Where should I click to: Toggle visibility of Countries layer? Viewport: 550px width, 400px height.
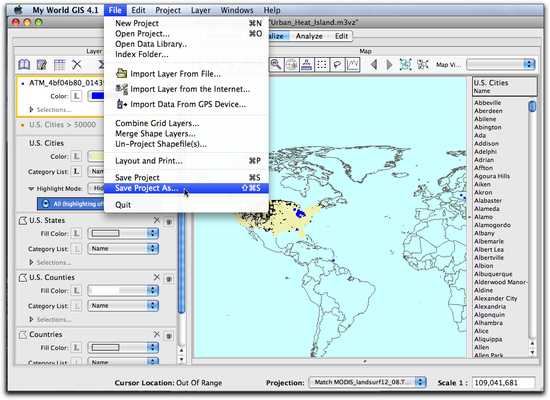pyautogui.click(x=169, y=336)
